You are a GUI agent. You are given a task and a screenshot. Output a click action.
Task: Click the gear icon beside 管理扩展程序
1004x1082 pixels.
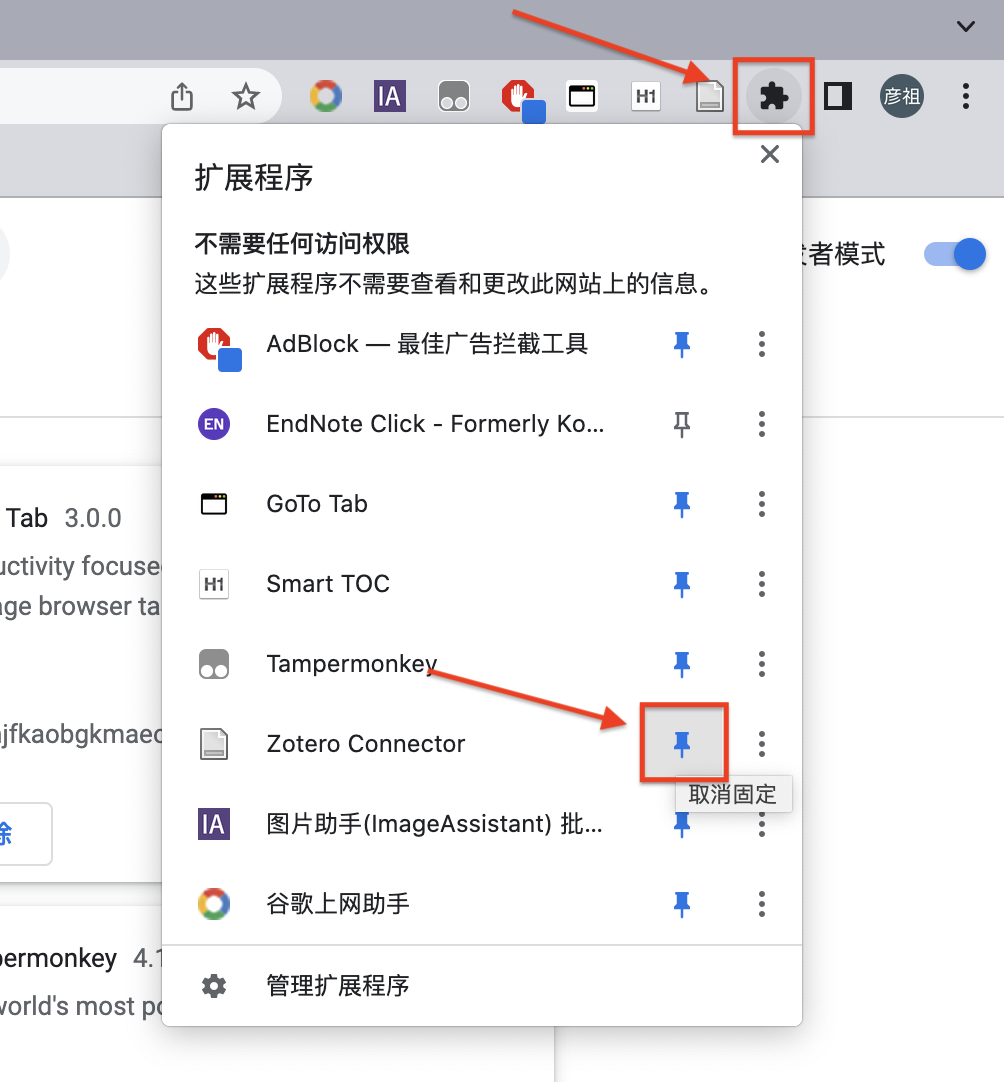(x=214, y=985)
